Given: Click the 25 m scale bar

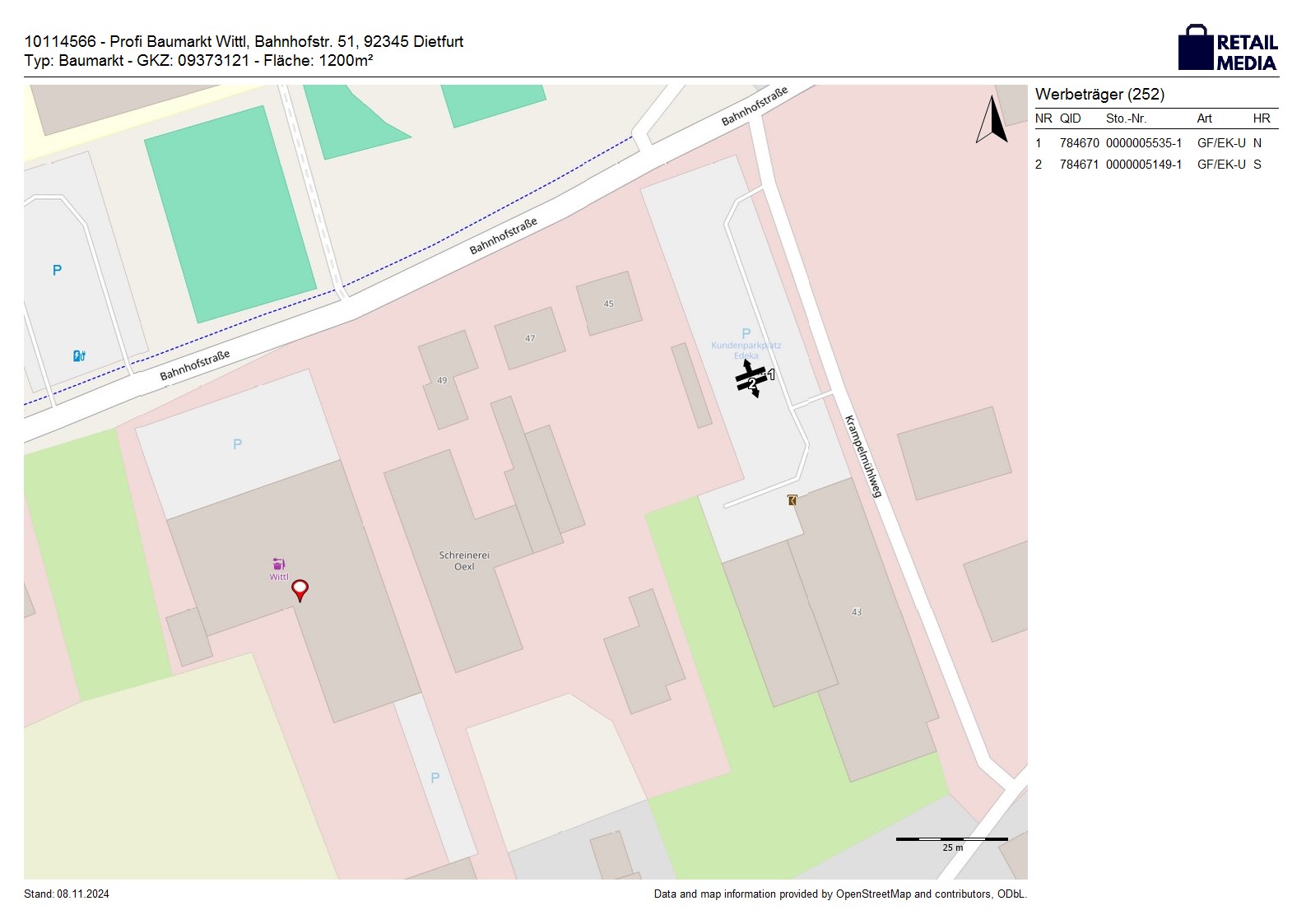Looking at the screenshot, I should 951,840.
